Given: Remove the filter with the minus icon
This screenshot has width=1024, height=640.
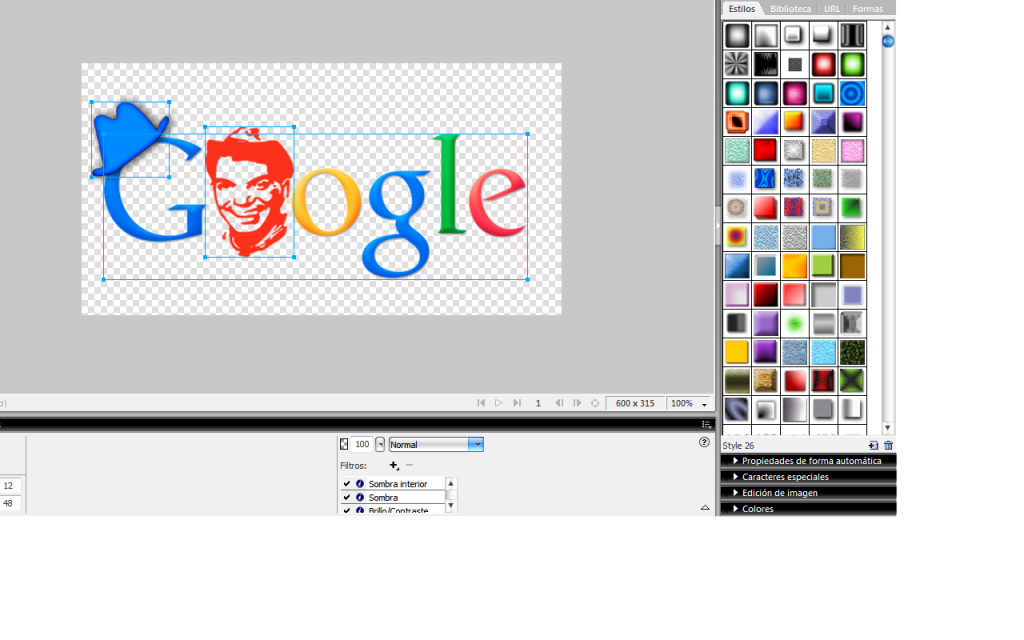Looking at the screenshot, I should coord(409,465).
